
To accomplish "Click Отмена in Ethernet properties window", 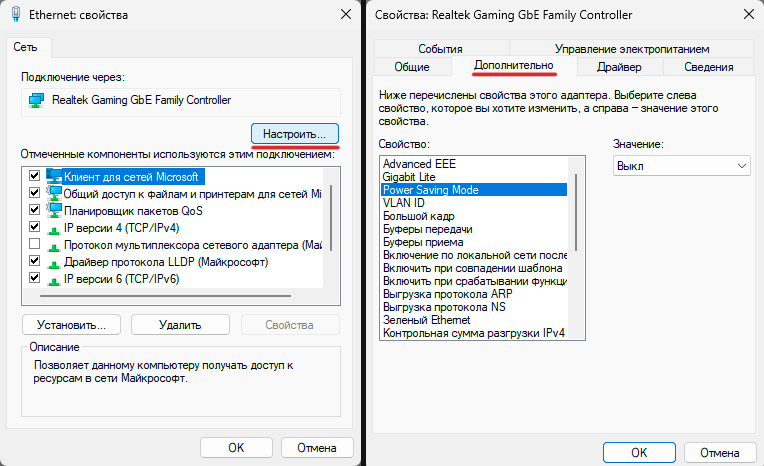I will [317, 447].
